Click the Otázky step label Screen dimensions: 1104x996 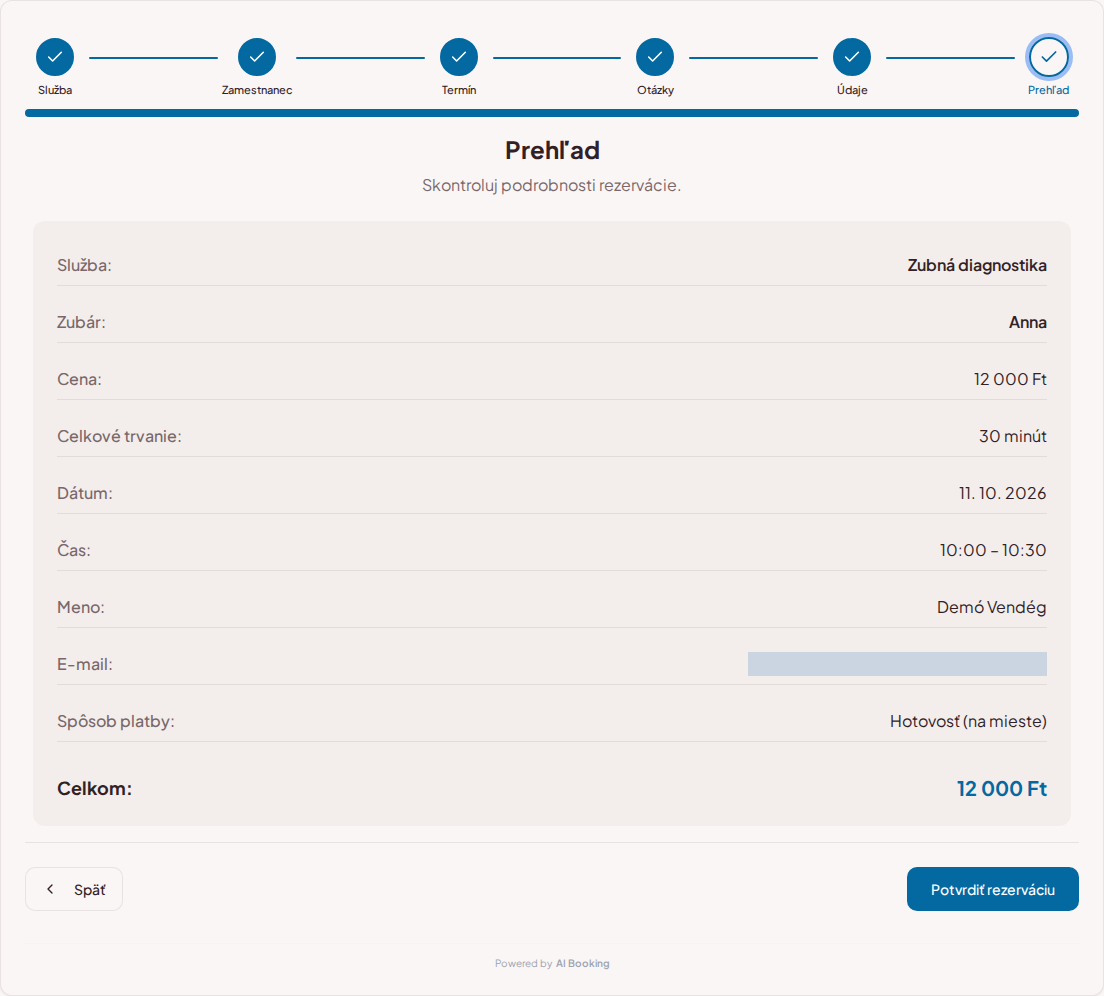(x=656, y=90)
